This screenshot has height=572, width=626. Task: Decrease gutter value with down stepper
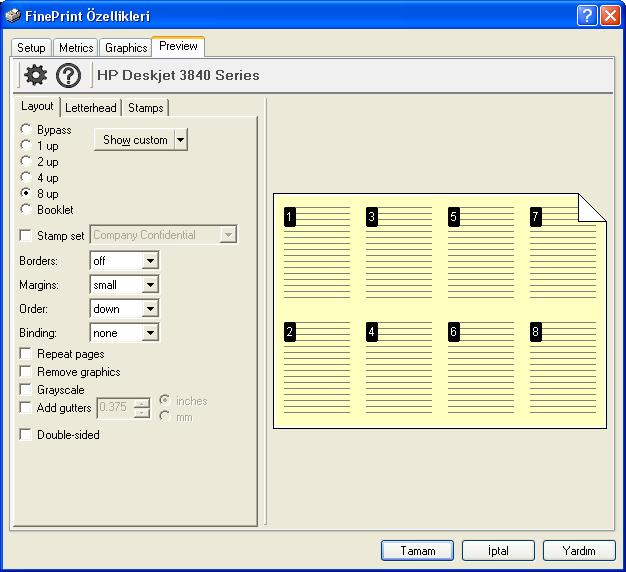tap(142, 413)
